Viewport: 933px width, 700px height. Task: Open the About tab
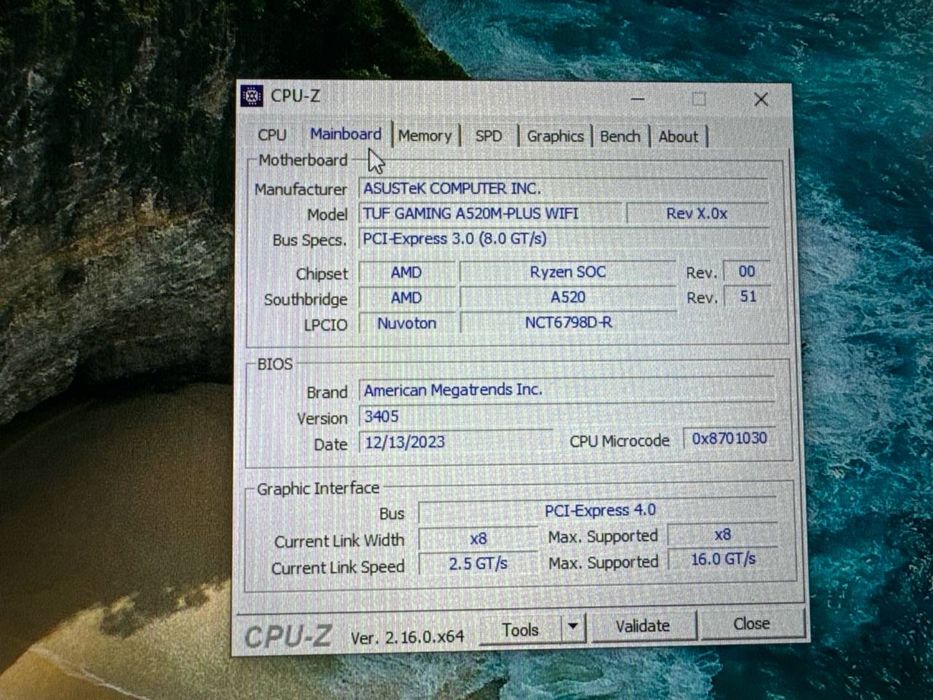678,136
